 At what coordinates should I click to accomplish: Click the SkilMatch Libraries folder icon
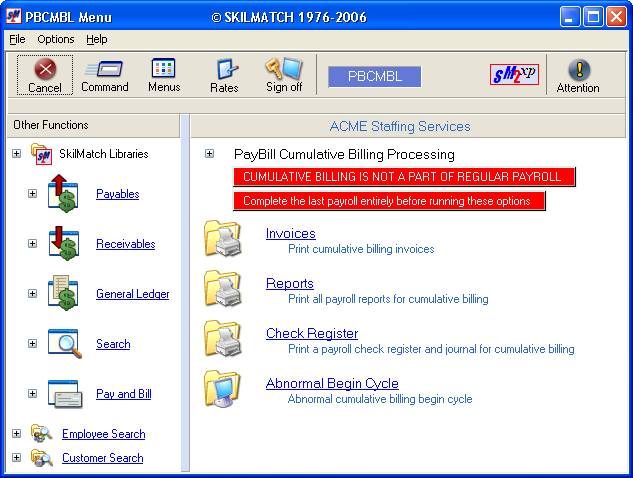tap(42, 154)
